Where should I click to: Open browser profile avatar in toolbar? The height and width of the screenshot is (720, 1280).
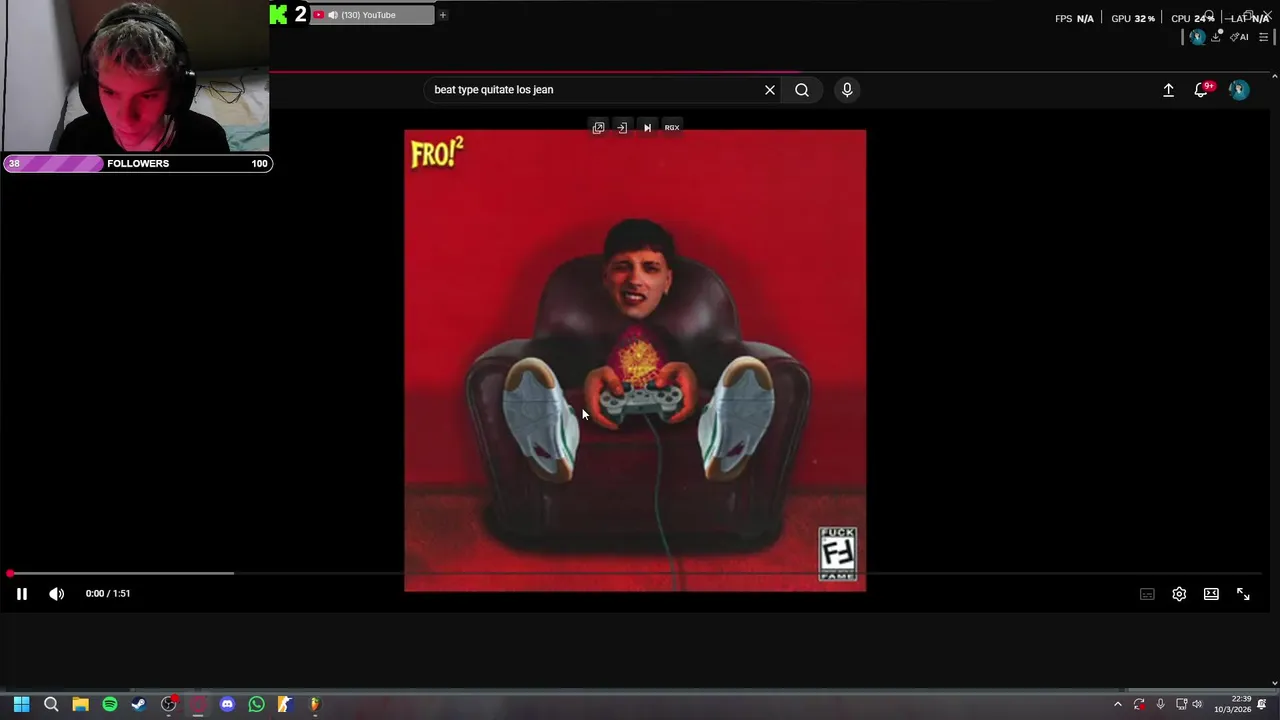[1197, 37]
